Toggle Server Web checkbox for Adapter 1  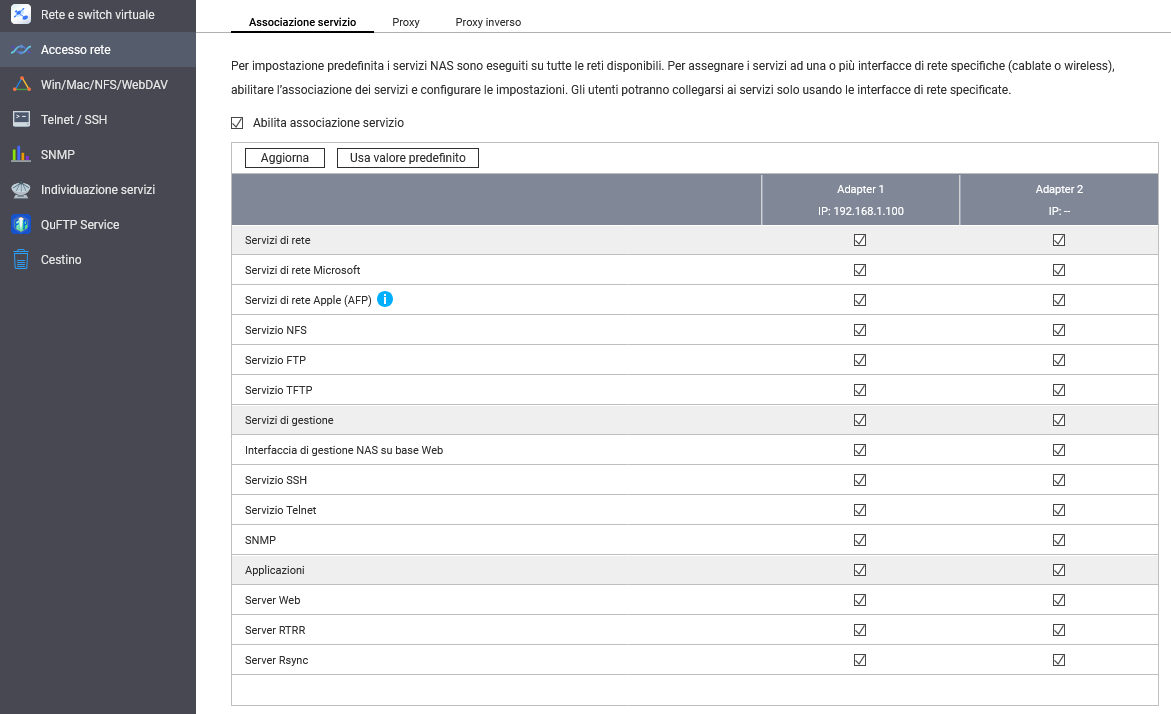pyautogui.click(x=860, y=600)
